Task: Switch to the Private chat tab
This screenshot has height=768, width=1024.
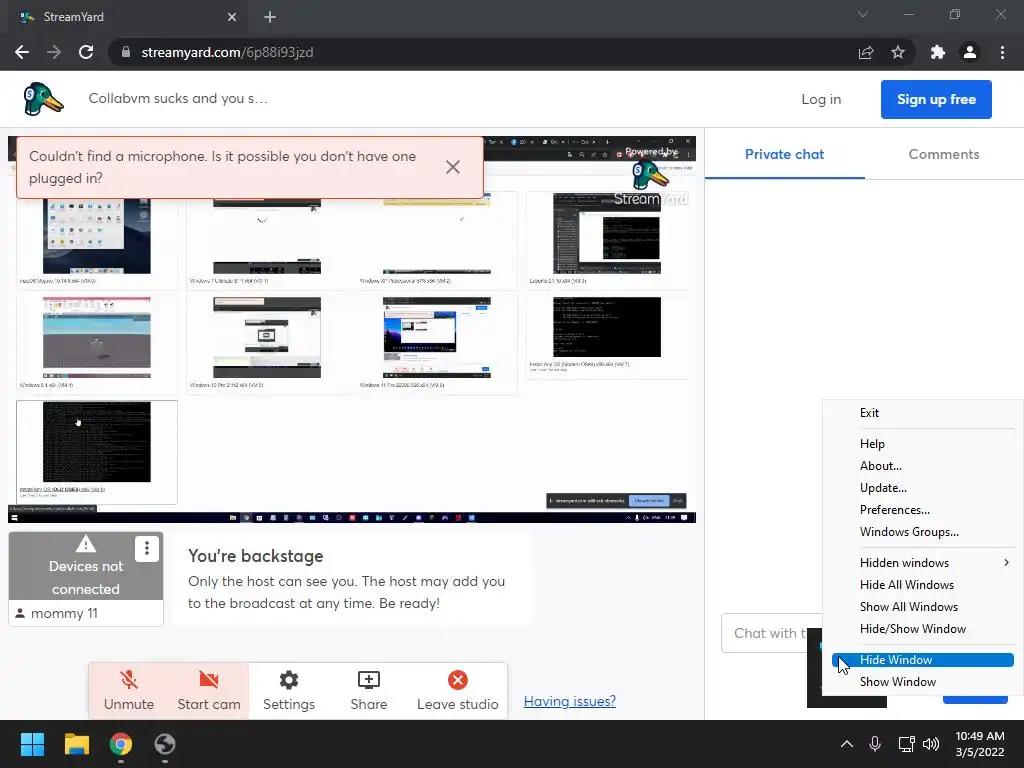Action: [784, 154]
